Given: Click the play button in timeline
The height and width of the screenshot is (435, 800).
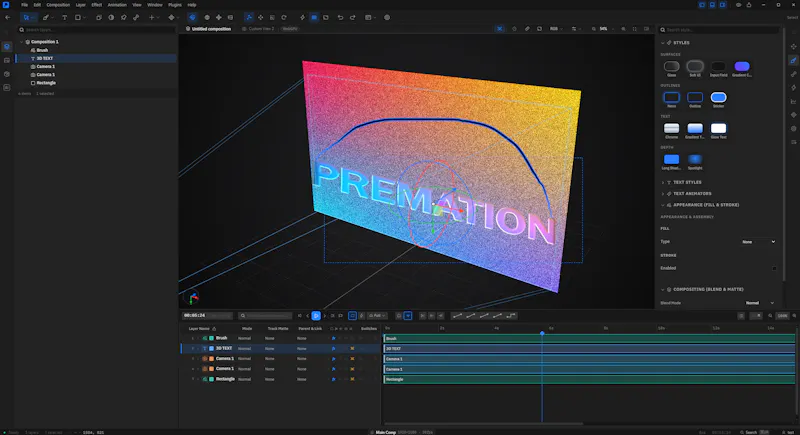Looking at the screenshot, I should pos(316,316).
